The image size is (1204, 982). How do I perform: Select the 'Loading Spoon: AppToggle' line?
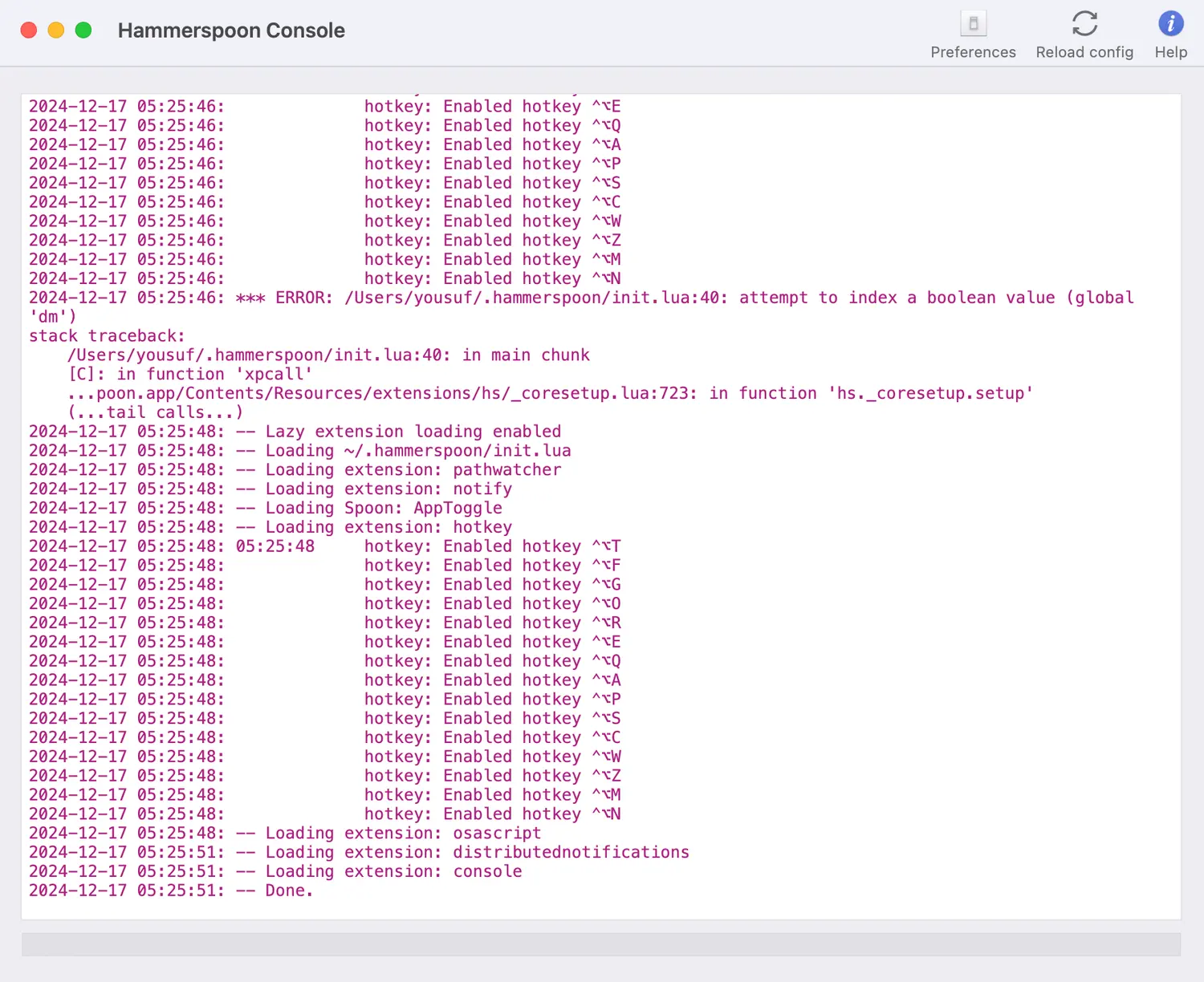pyautogui.click(x=266, y=509)
